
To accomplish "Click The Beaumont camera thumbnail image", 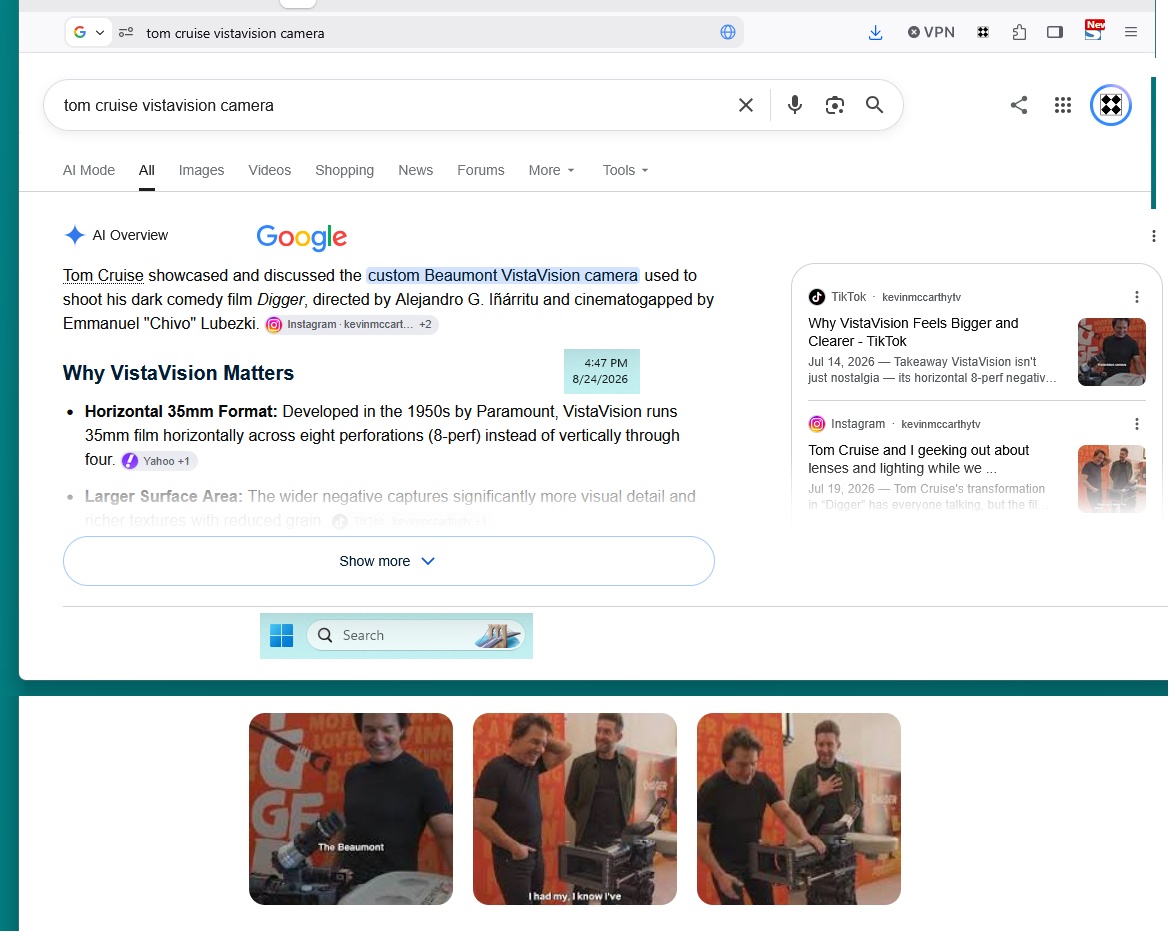I will coord(351,809).
